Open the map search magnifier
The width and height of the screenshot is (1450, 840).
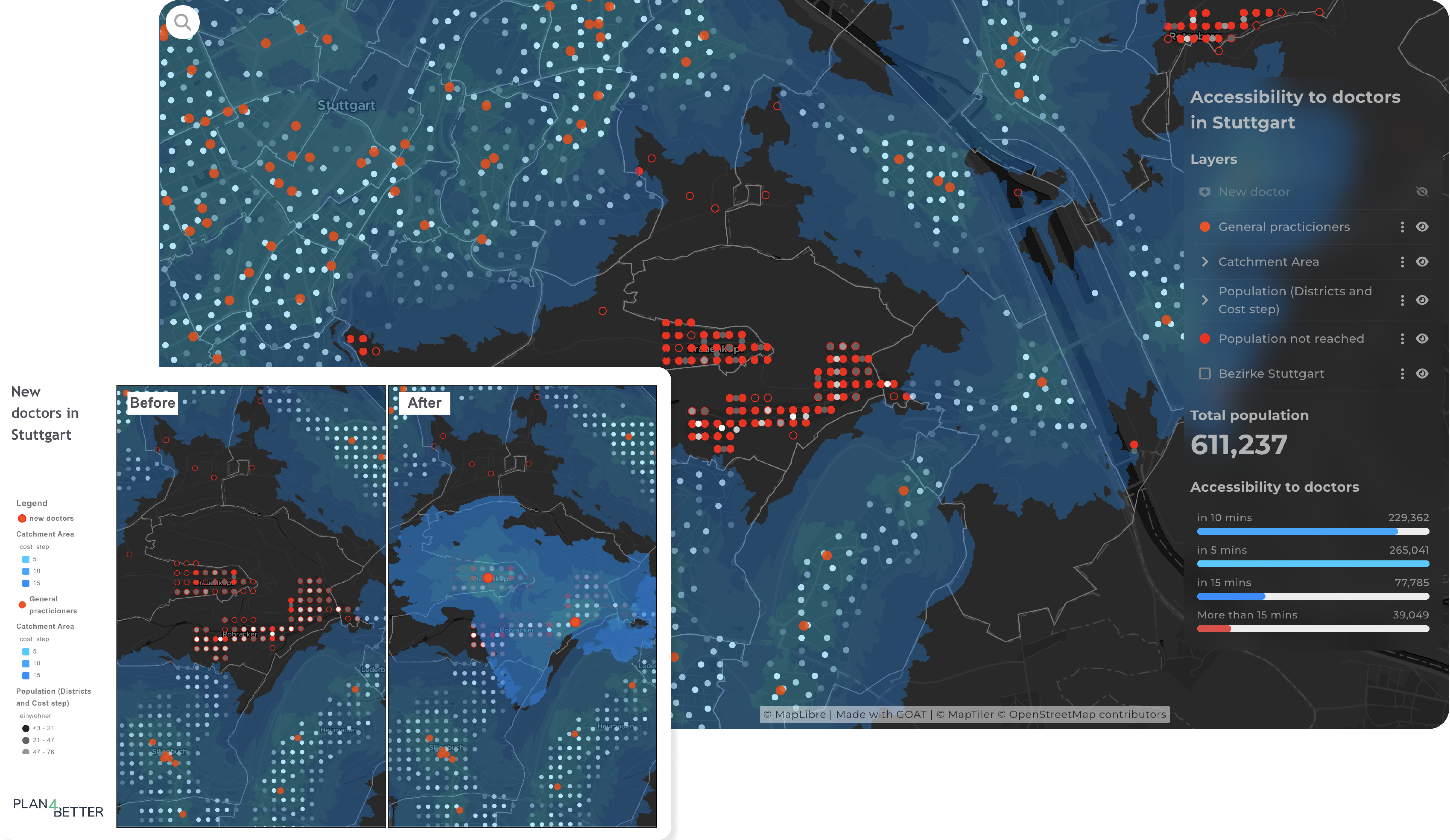pos(182,22)
